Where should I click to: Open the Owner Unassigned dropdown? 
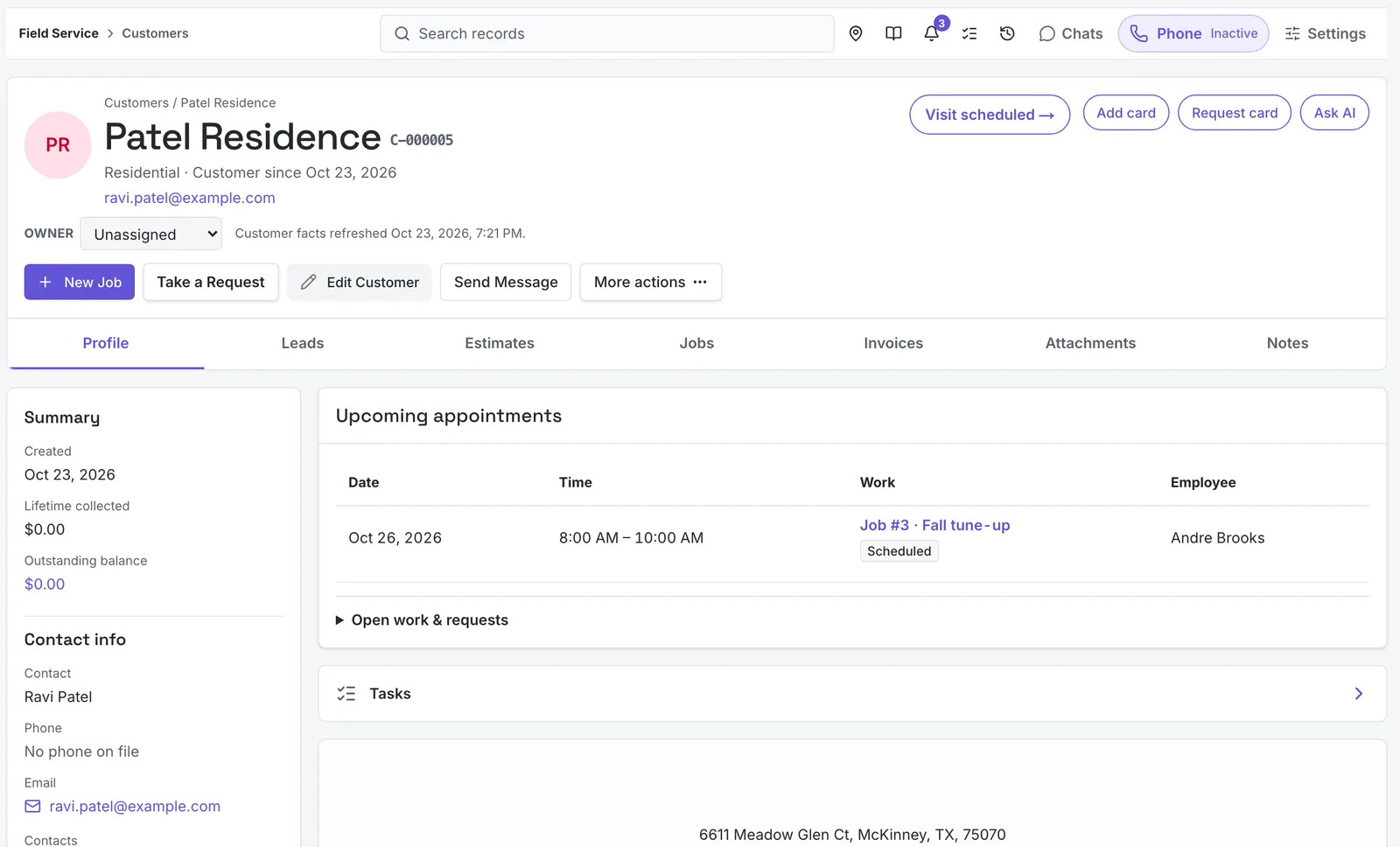coord(151,234)
